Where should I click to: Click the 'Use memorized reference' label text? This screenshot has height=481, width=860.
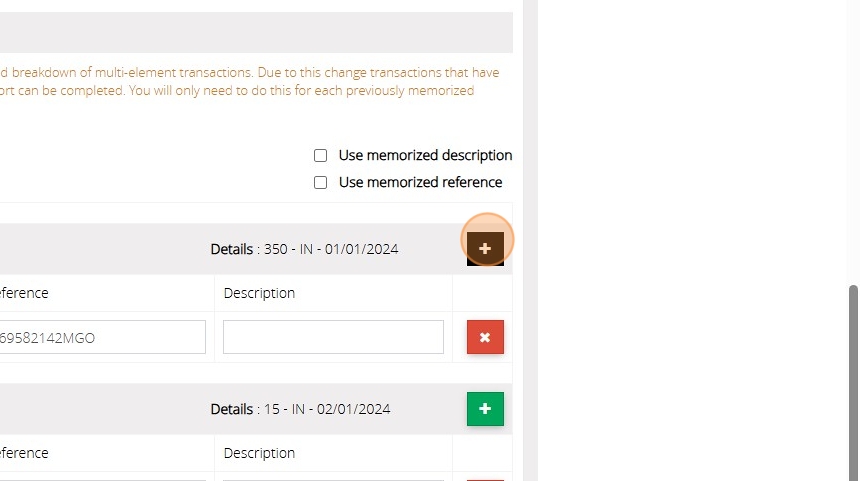[420, 183]
